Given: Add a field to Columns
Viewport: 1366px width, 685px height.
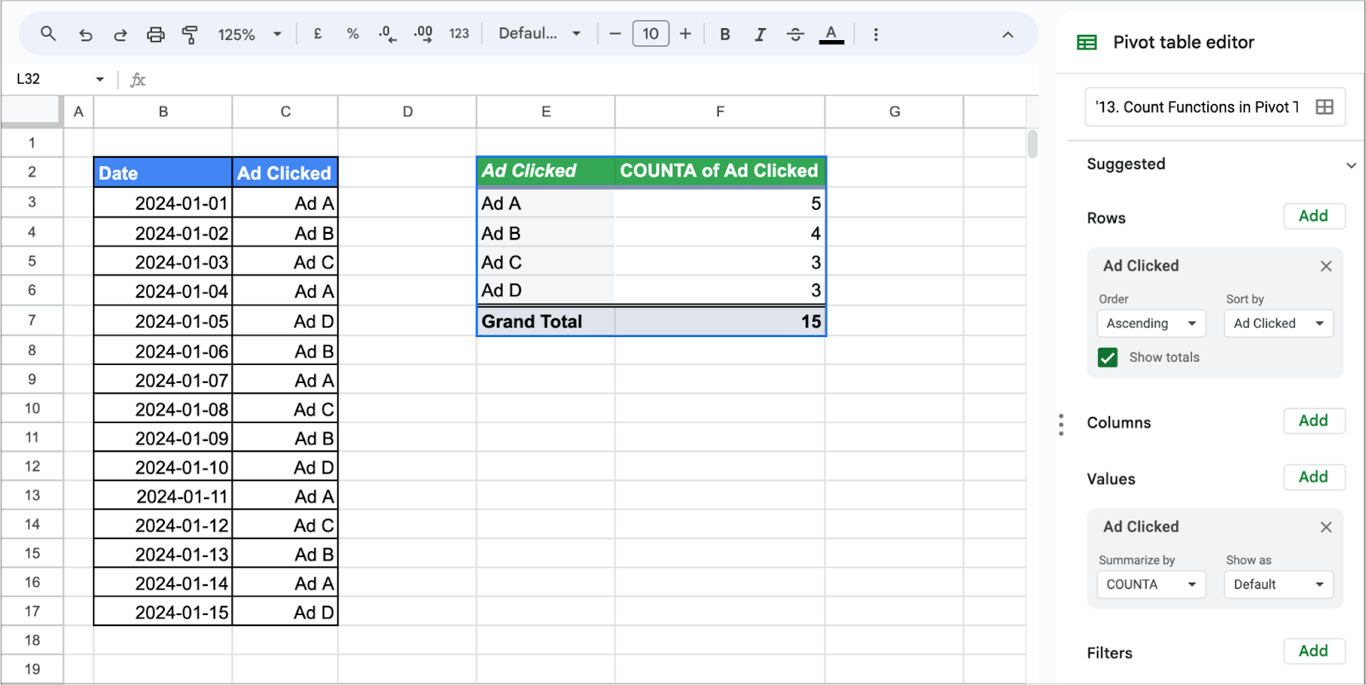Looking at the screenshot, I should tap(1313, 421).
